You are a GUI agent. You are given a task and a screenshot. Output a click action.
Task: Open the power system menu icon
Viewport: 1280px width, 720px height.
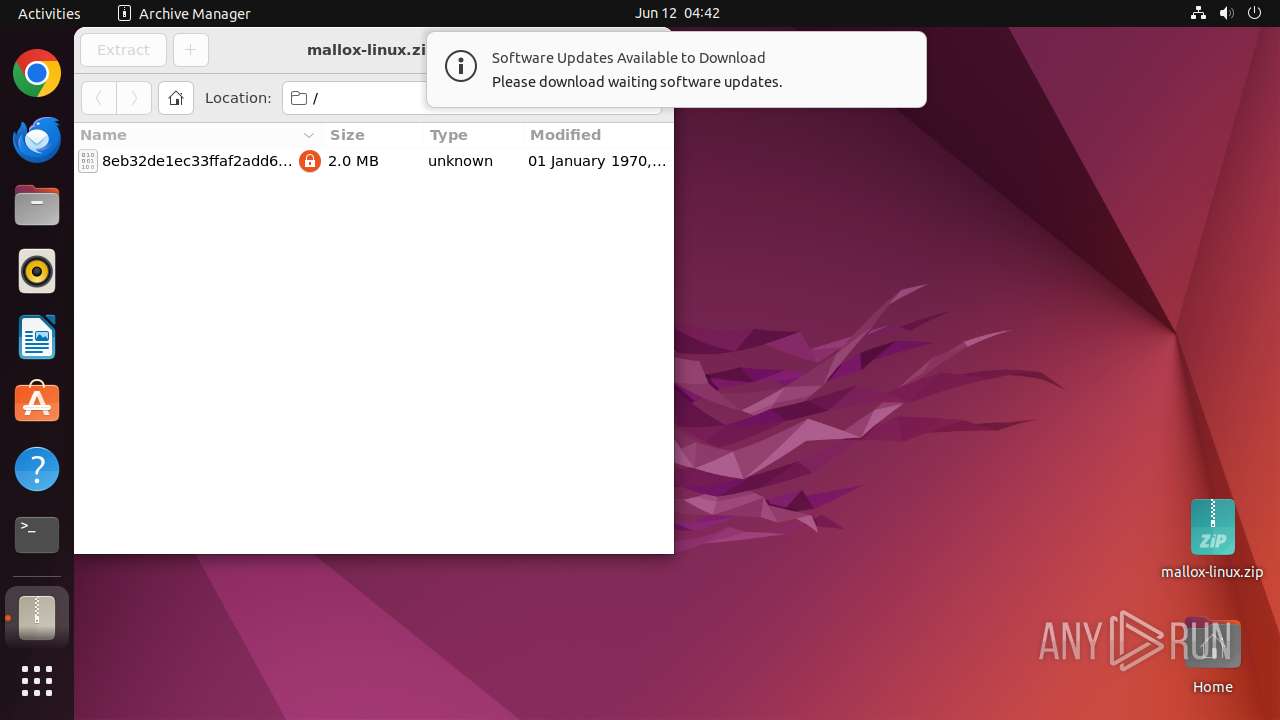pos(1254,13)
